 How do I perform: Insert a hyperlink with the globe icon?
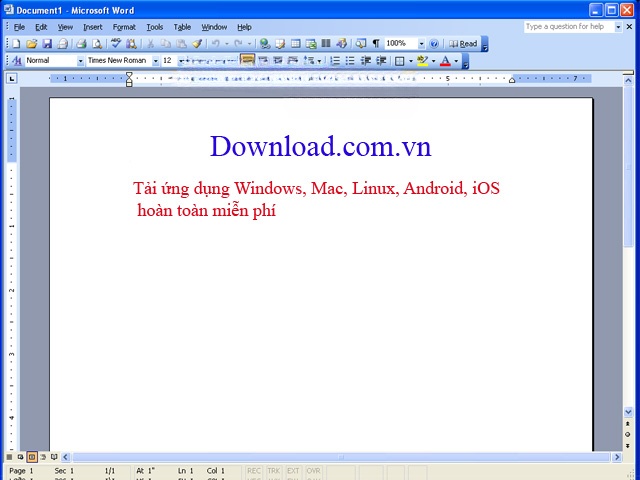click(x=265, y=44)
